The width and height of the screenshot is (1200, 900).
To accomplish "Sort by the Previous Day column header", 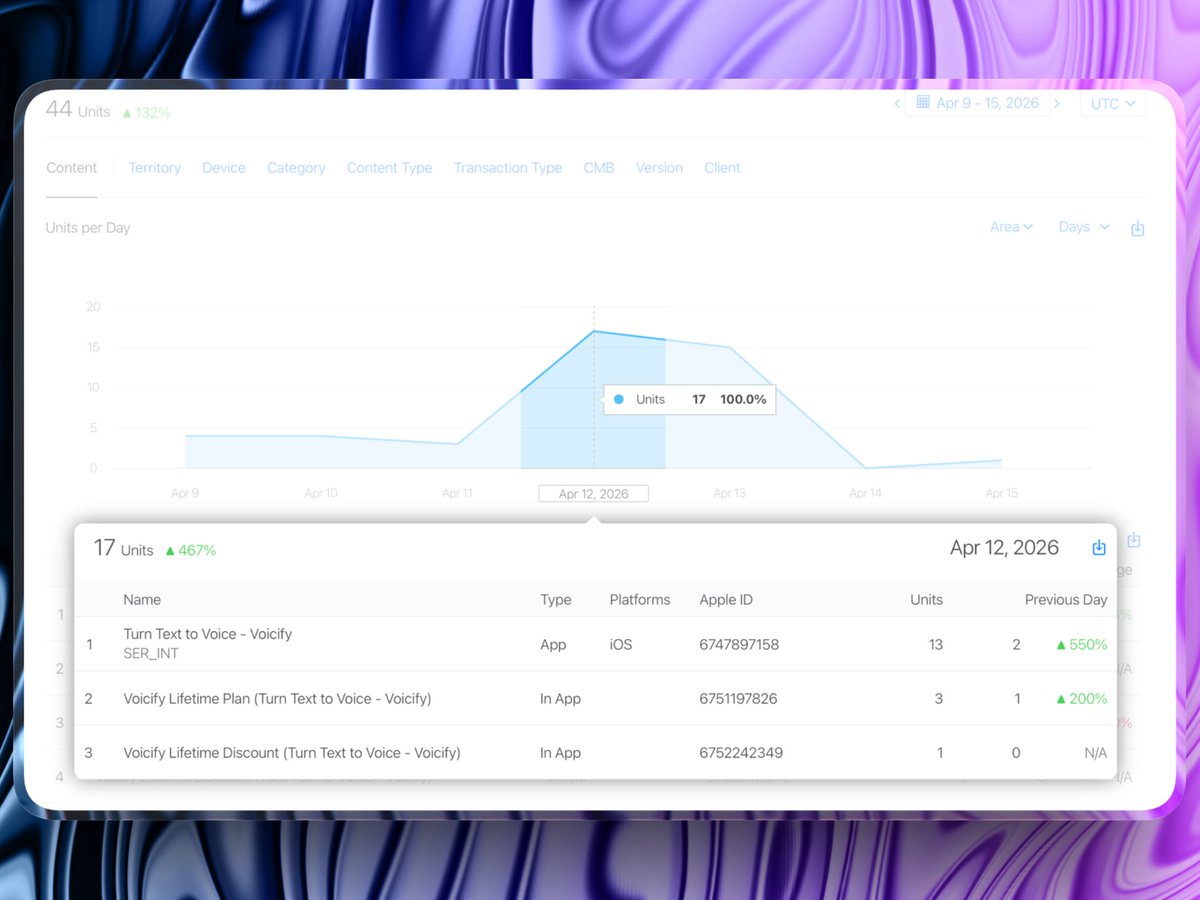I will pos(1066,600).
